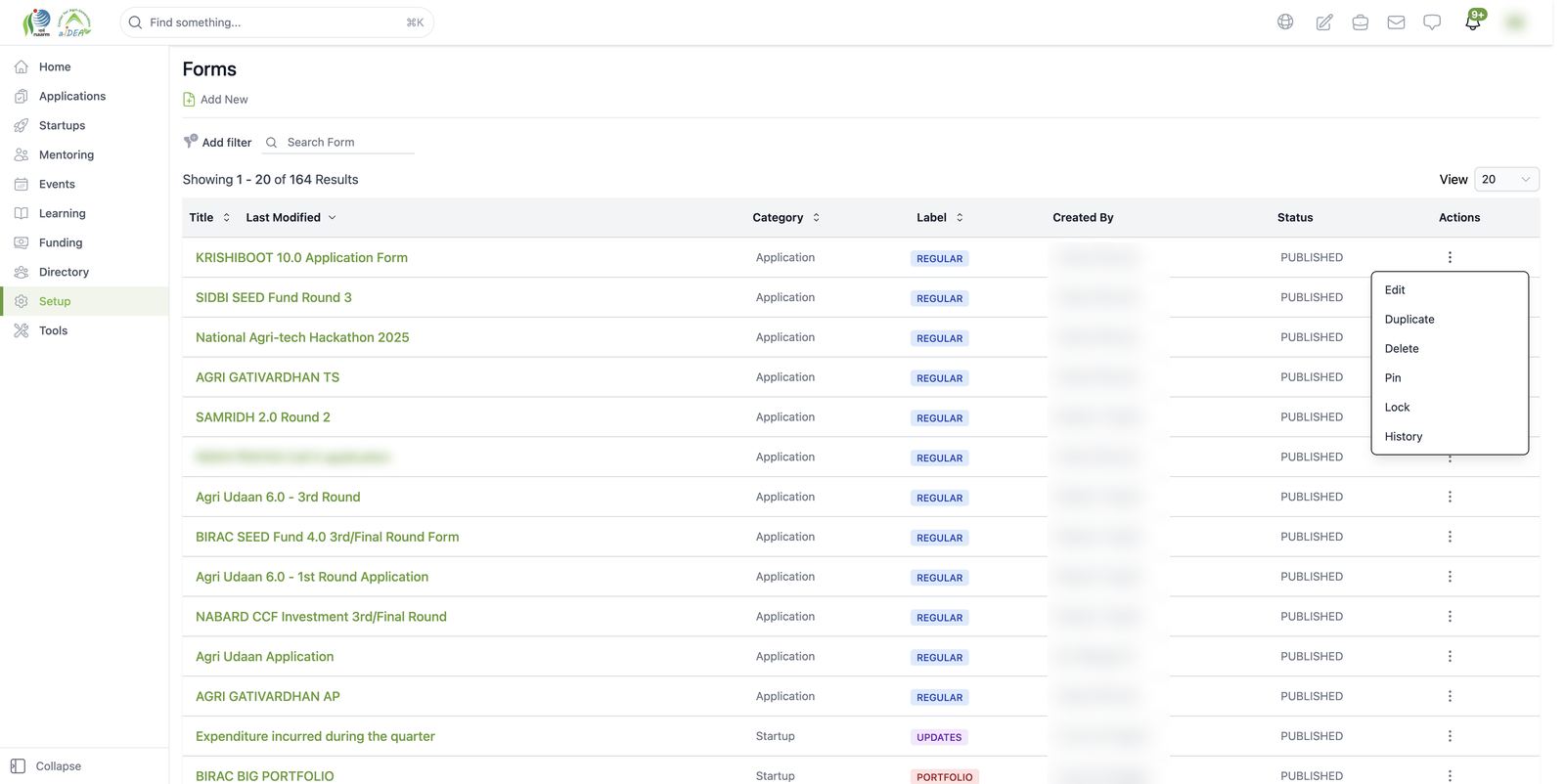
Task: Toggle Title column sort arrows
Action: (226, 217)
